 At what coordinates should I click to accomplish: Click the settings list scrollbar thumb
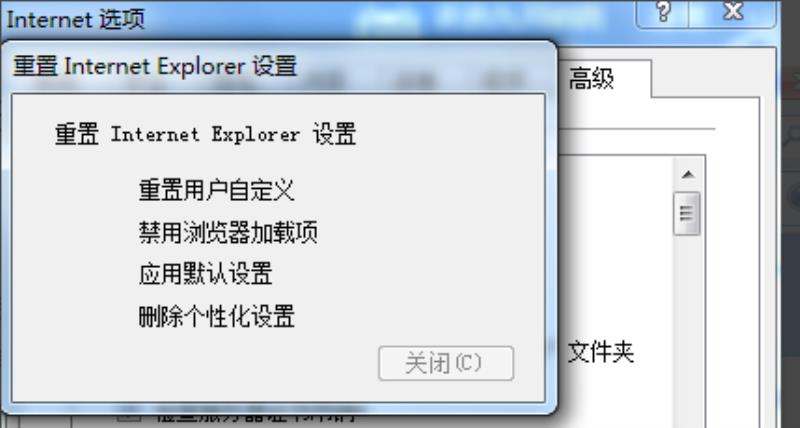click(687, 213)
